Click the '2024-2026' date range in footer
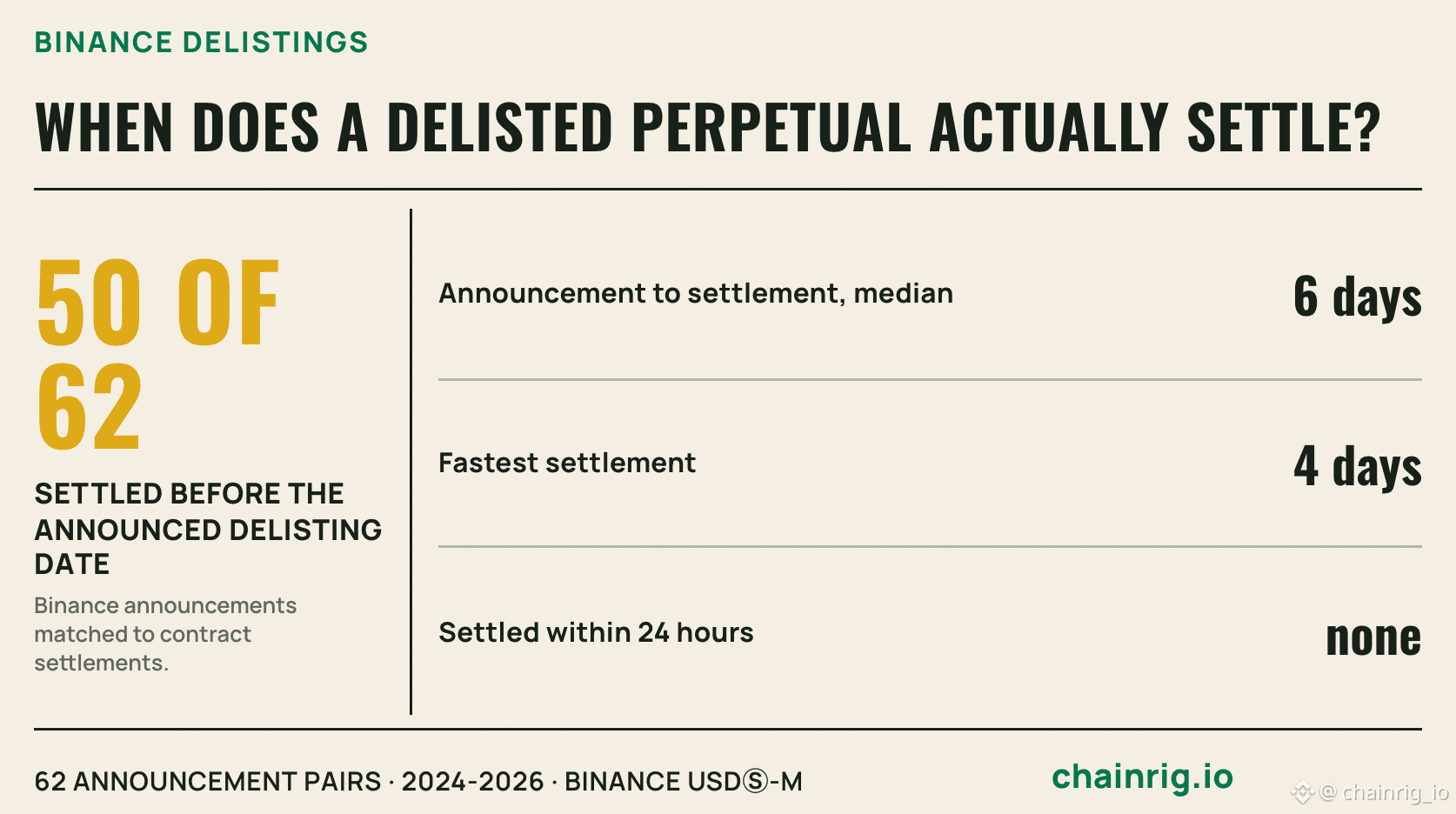 pyautogui.click(x=472, y=781)
